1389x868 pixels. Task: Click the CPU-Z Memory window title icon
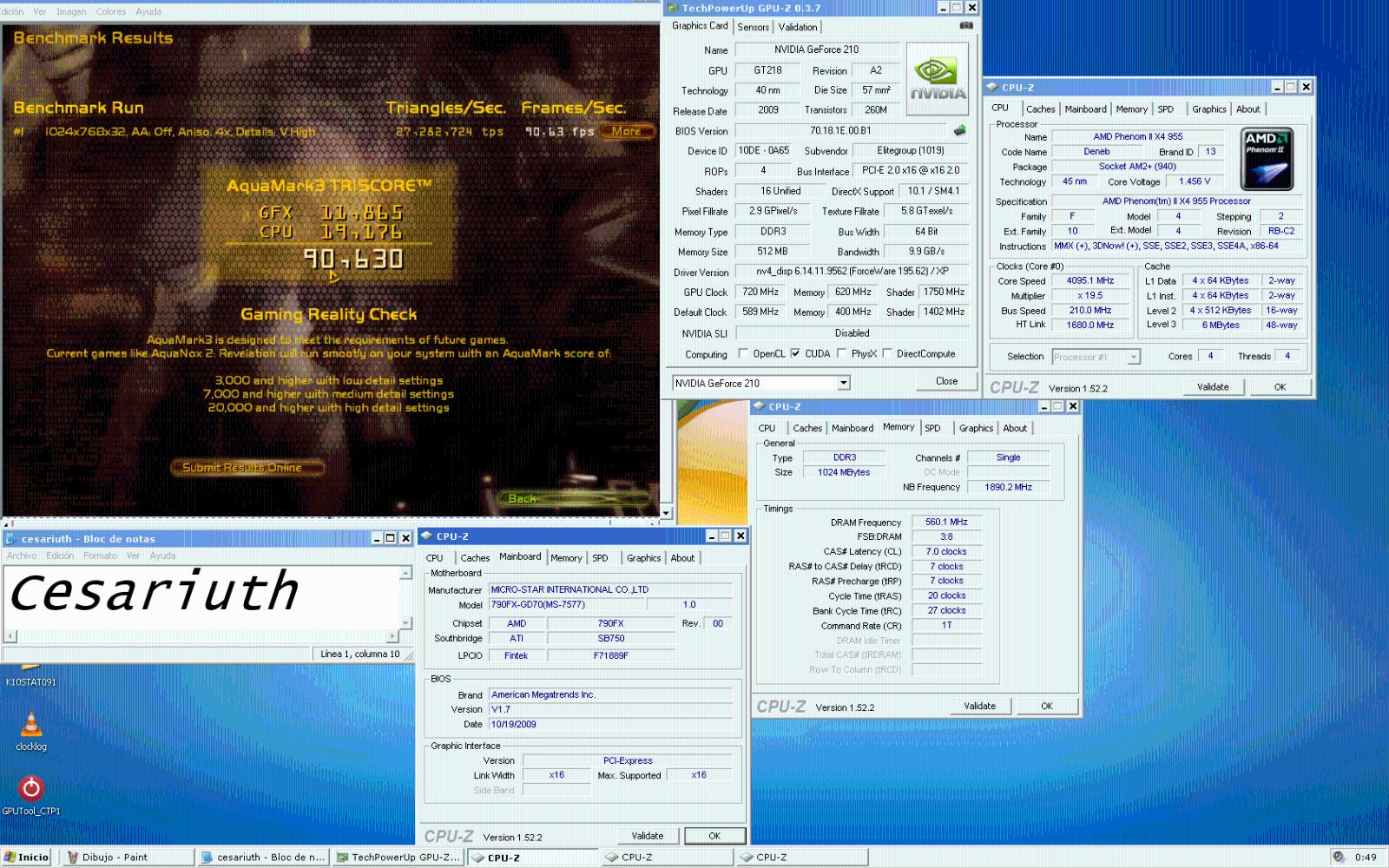(x=759, y=406)
